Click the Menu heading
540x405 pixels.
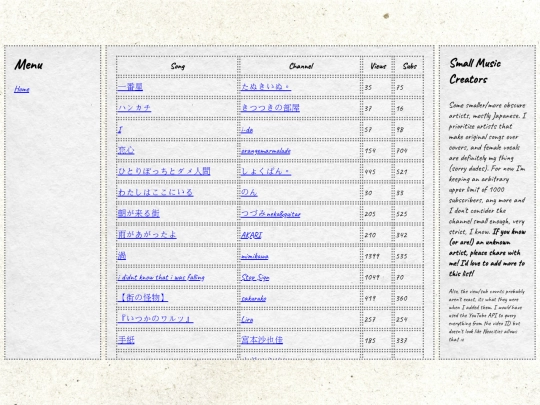[x=29, y=65]
